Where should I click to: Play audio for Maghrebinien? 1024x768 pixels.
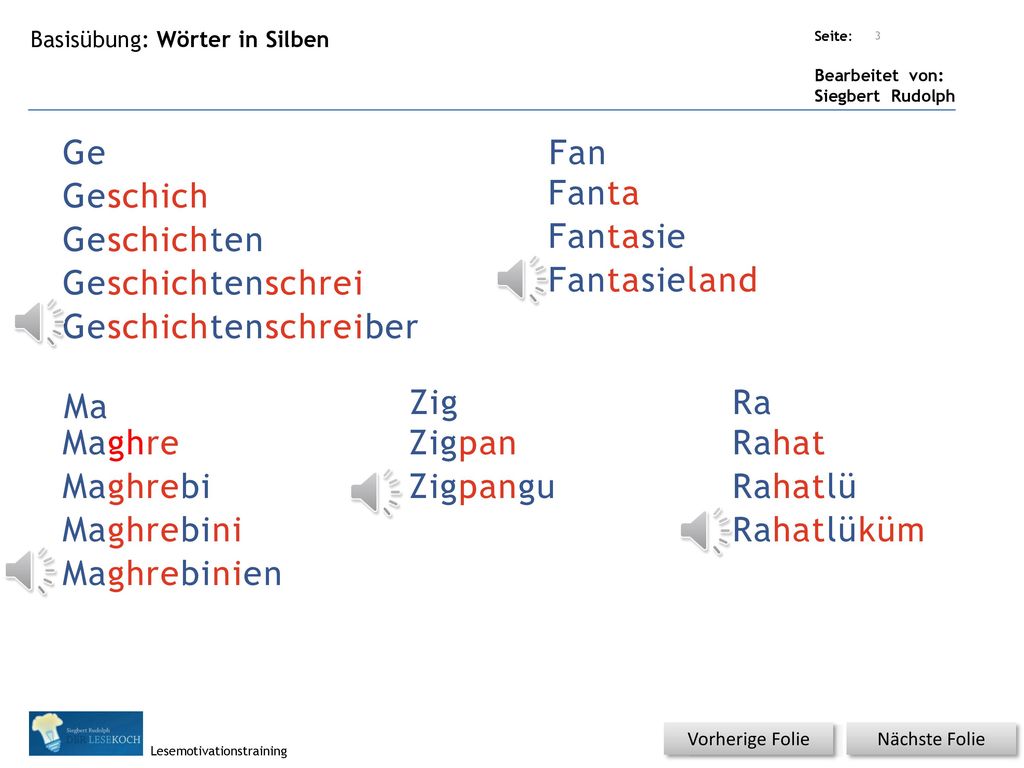coord(30,571)
